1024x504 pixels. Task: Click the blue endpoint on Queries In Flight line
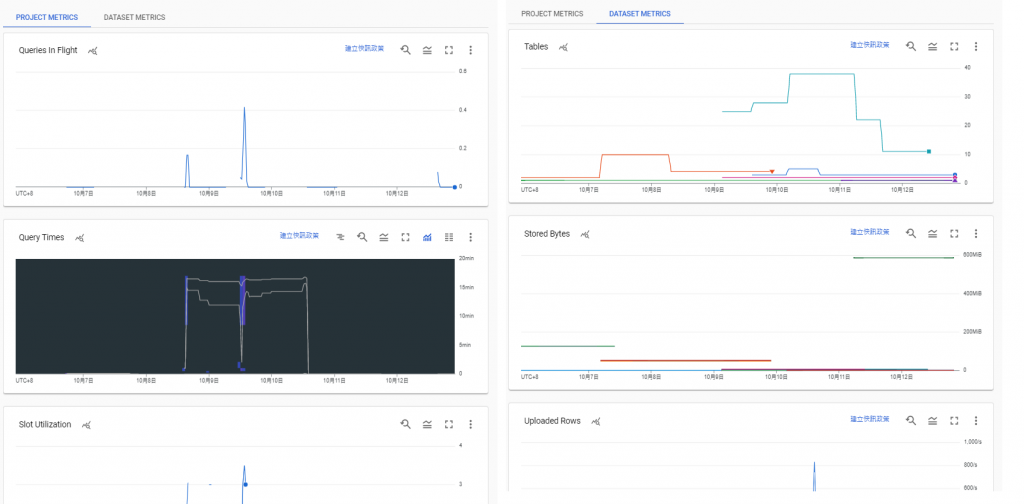click(x=455, y=187)
